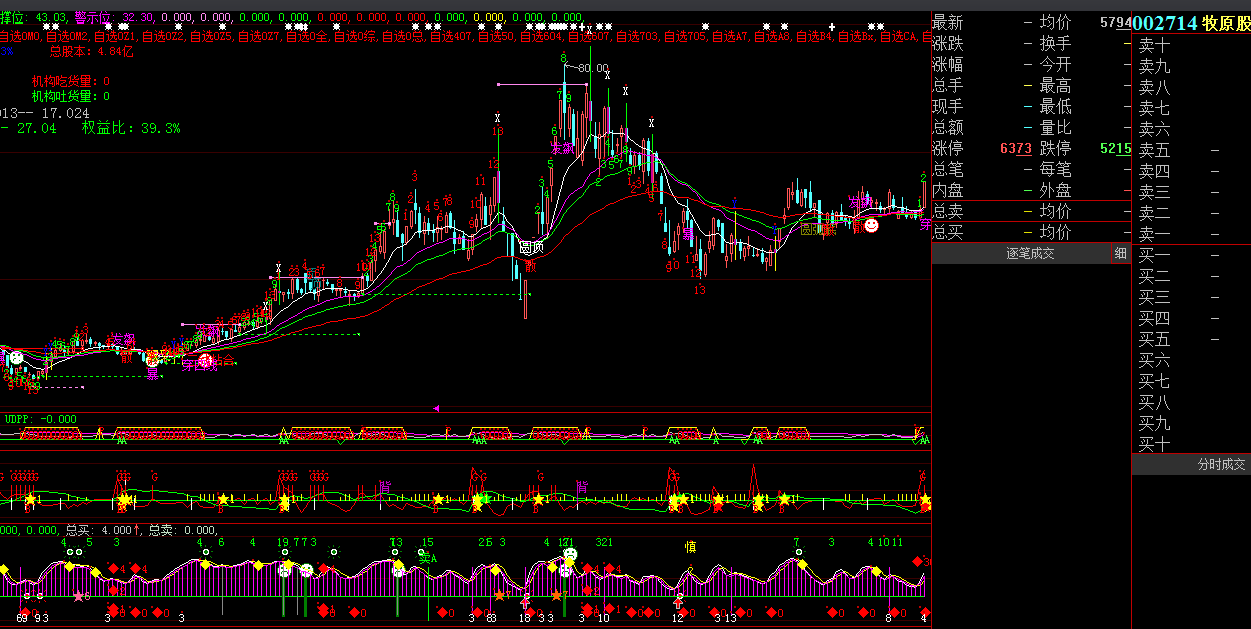
Task: Select the 外盘 label
Action: [x=1056, y=191]
